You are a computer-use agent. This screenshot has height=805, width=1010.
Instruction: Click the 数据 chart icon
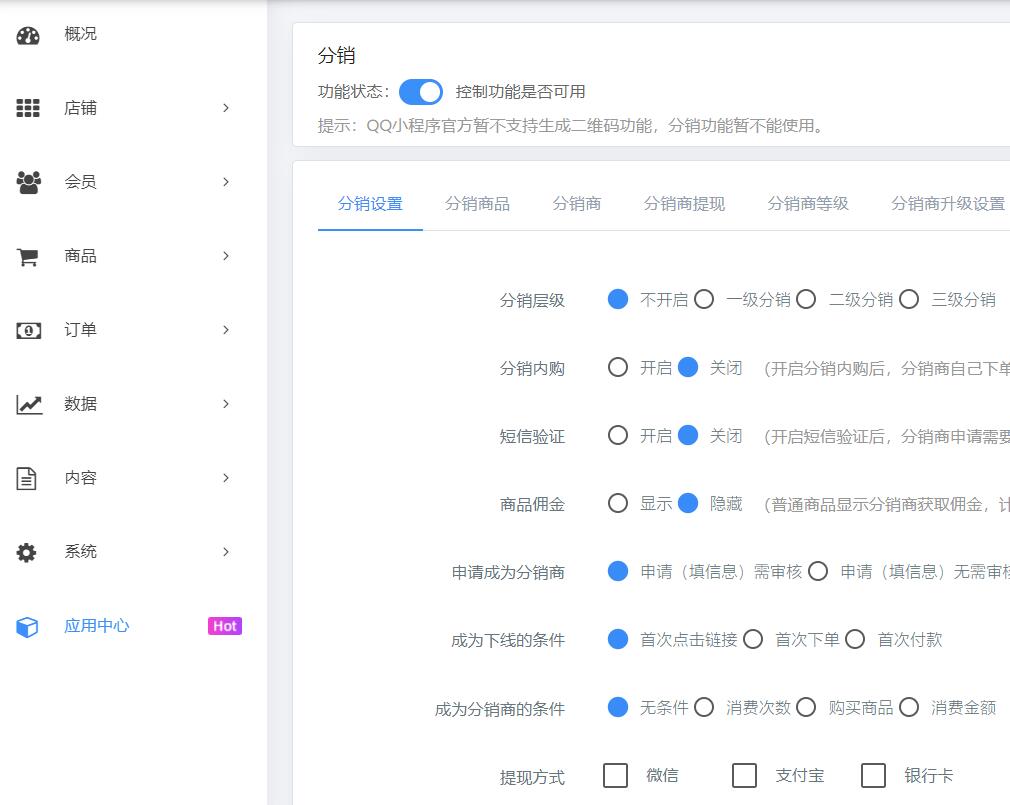pyautogui.click(x=29, y=404)
